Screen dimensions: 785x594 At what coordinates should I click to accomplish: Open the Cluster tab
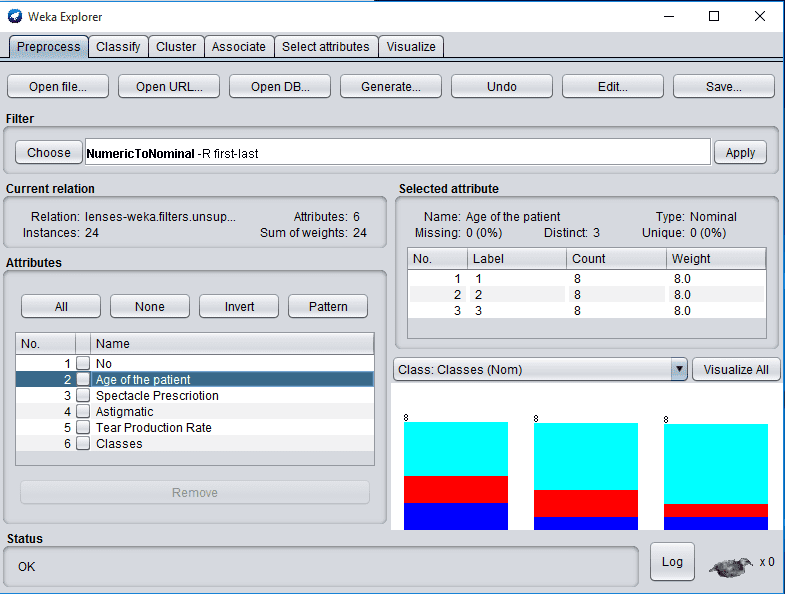click(176, 47)
